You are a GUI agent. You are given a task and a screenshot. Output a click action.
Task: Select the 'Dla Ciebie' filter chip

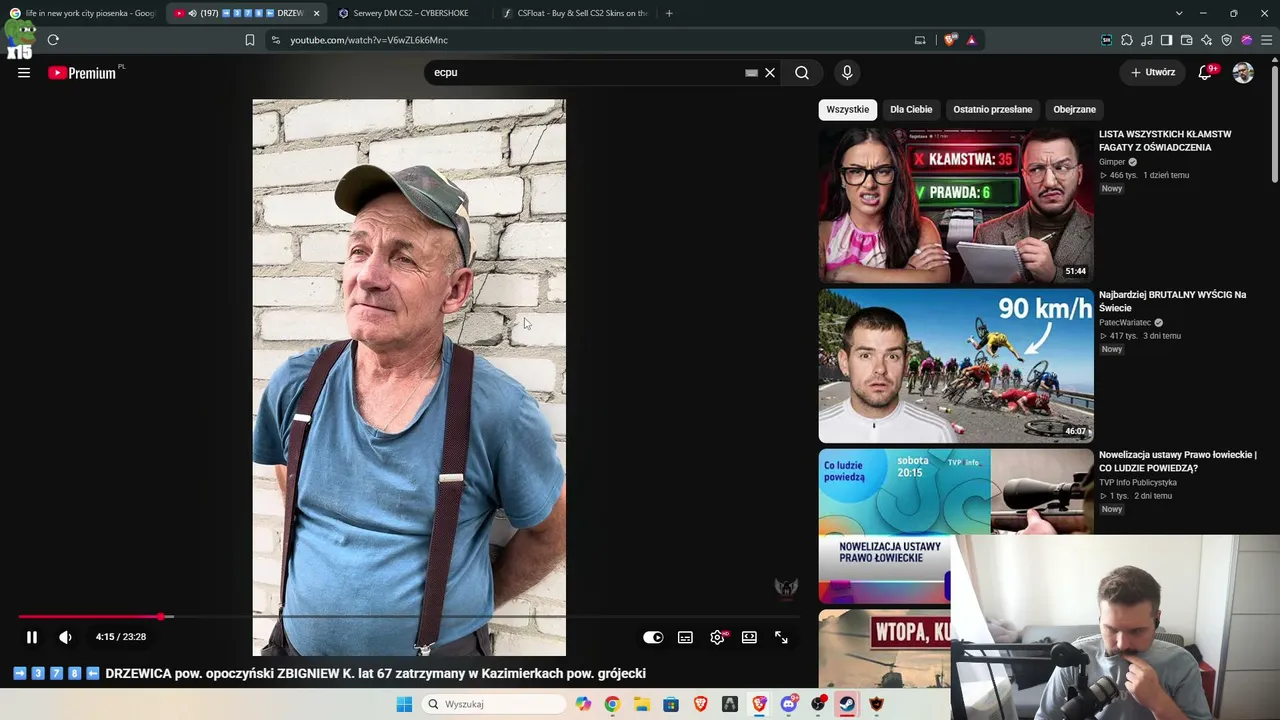click(911, 109)
